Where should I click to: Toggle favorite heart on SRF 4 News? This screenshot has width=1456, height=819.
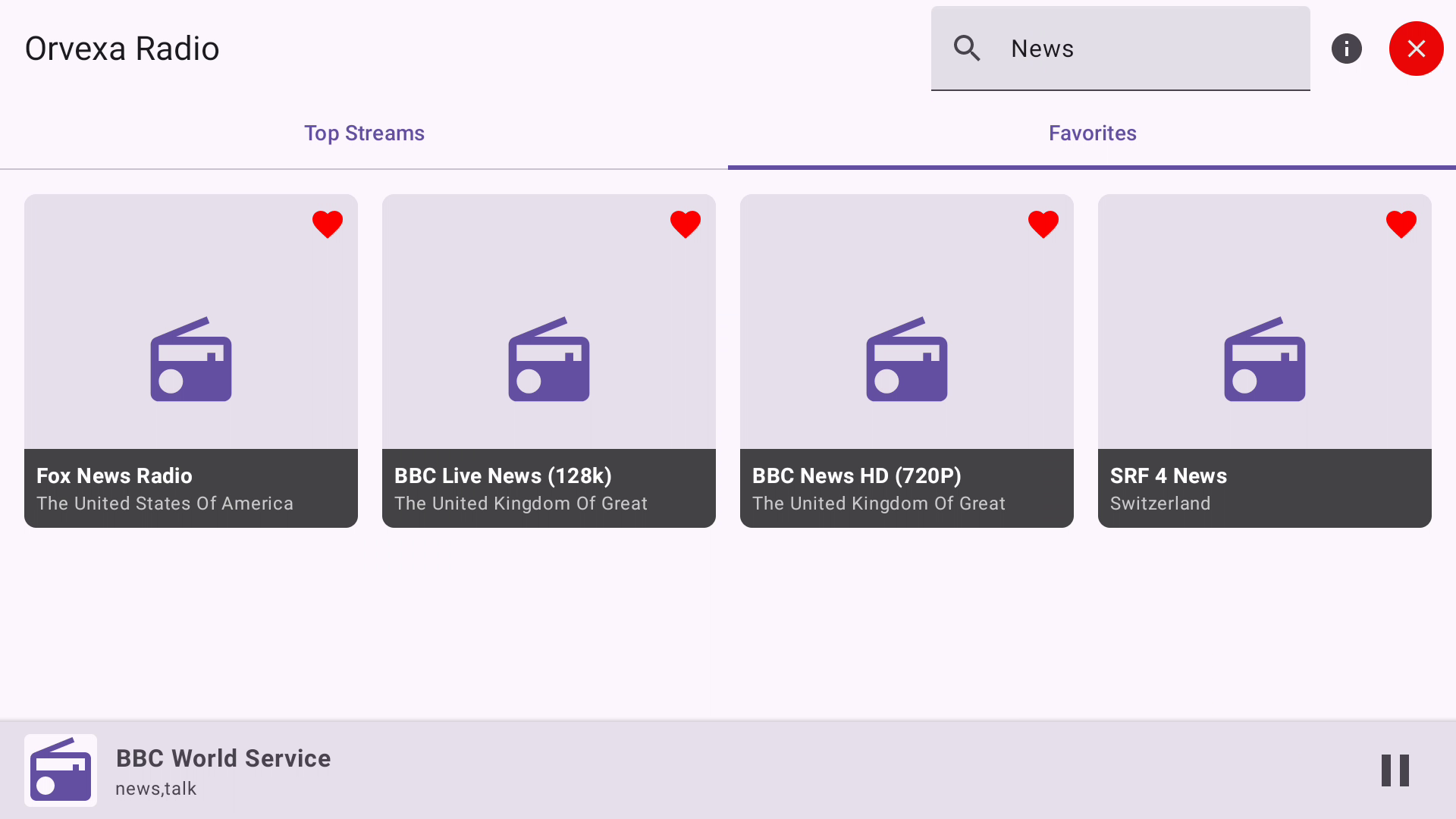pyautogui.click(x=1401, y=224)
